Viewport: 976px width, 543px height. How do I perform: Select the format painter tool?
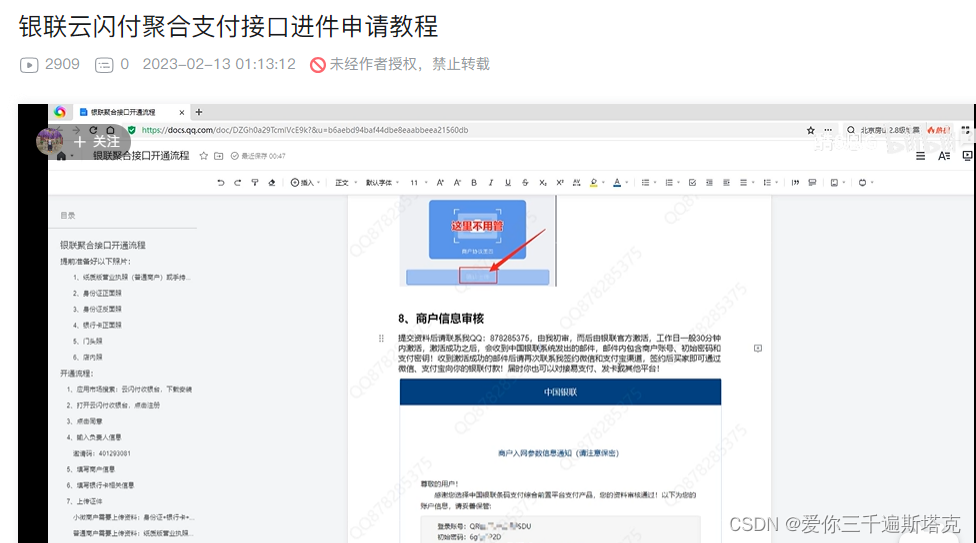click(x=255, y=182)
